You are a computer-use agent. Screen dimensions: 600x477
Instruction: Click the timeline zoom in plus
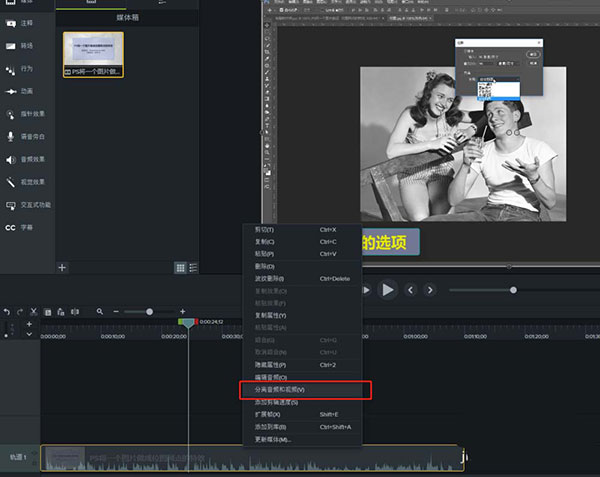pos(182,312)
